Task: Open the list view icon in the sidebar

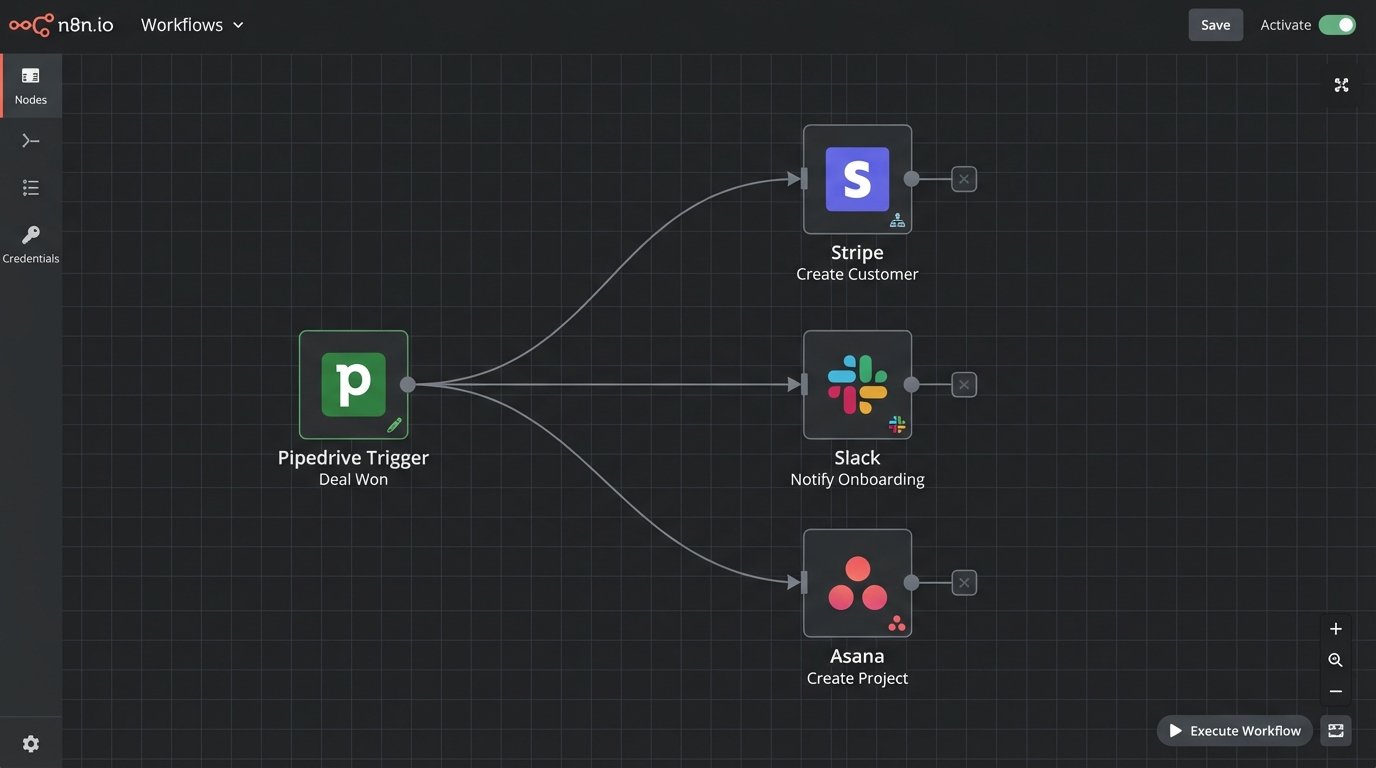Action: 30,187
